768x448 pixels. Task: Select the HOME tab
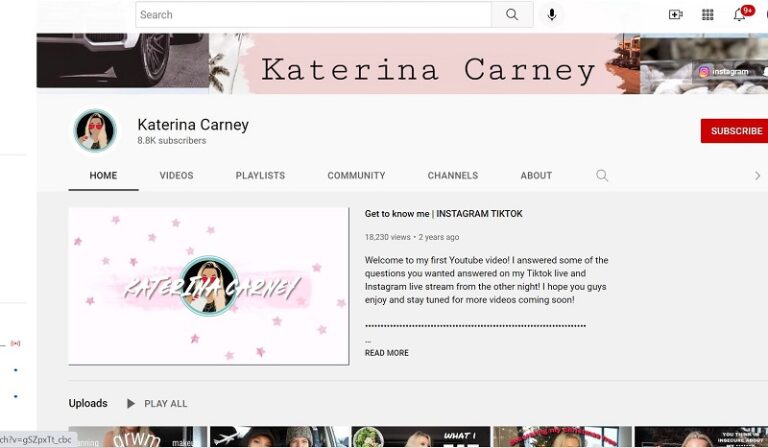tap(103, 175)
